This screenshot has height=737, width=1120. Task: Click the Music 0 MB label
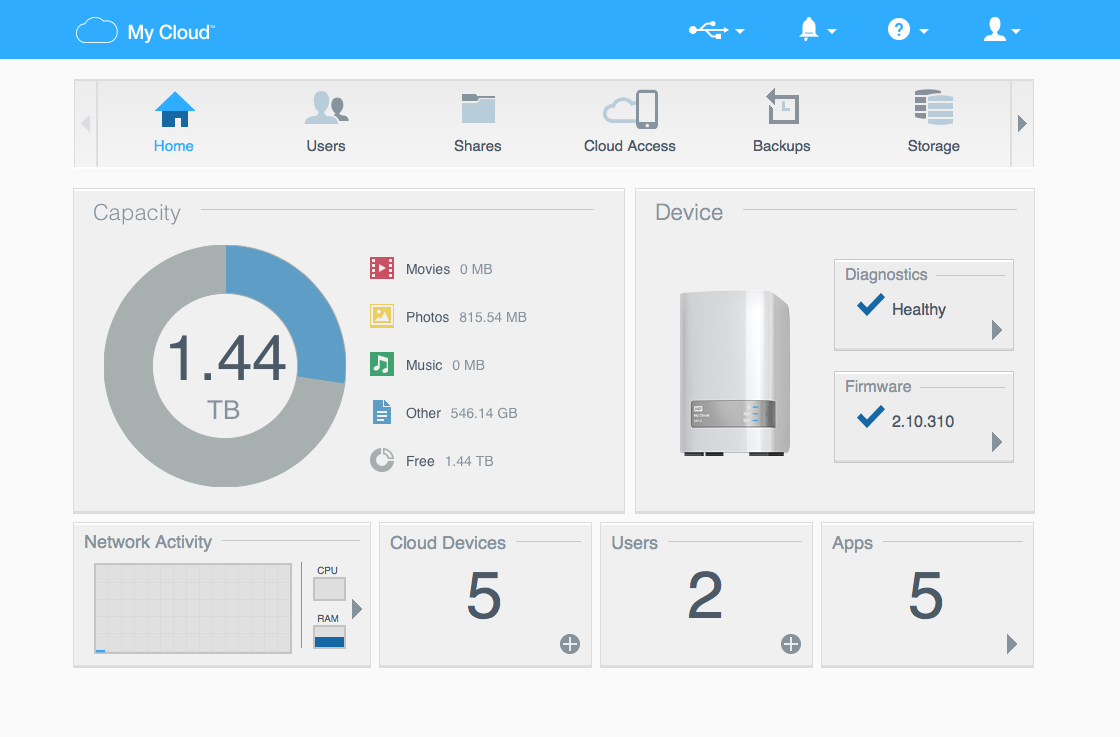(x=445, y=365)
